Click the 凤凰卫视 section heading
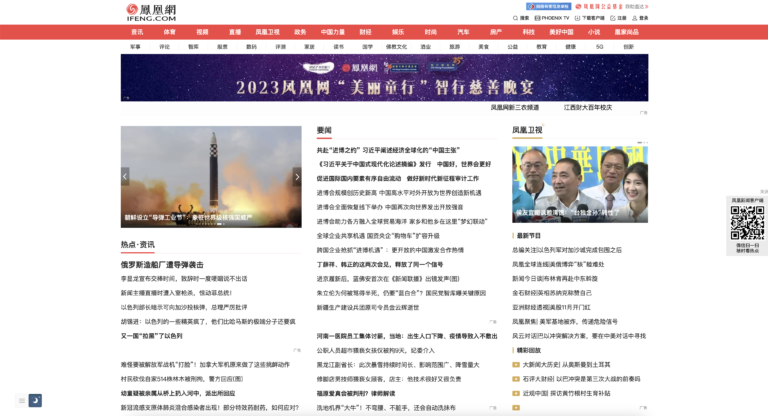The height and width of the screenshot is (416, 768). point(527,130)
